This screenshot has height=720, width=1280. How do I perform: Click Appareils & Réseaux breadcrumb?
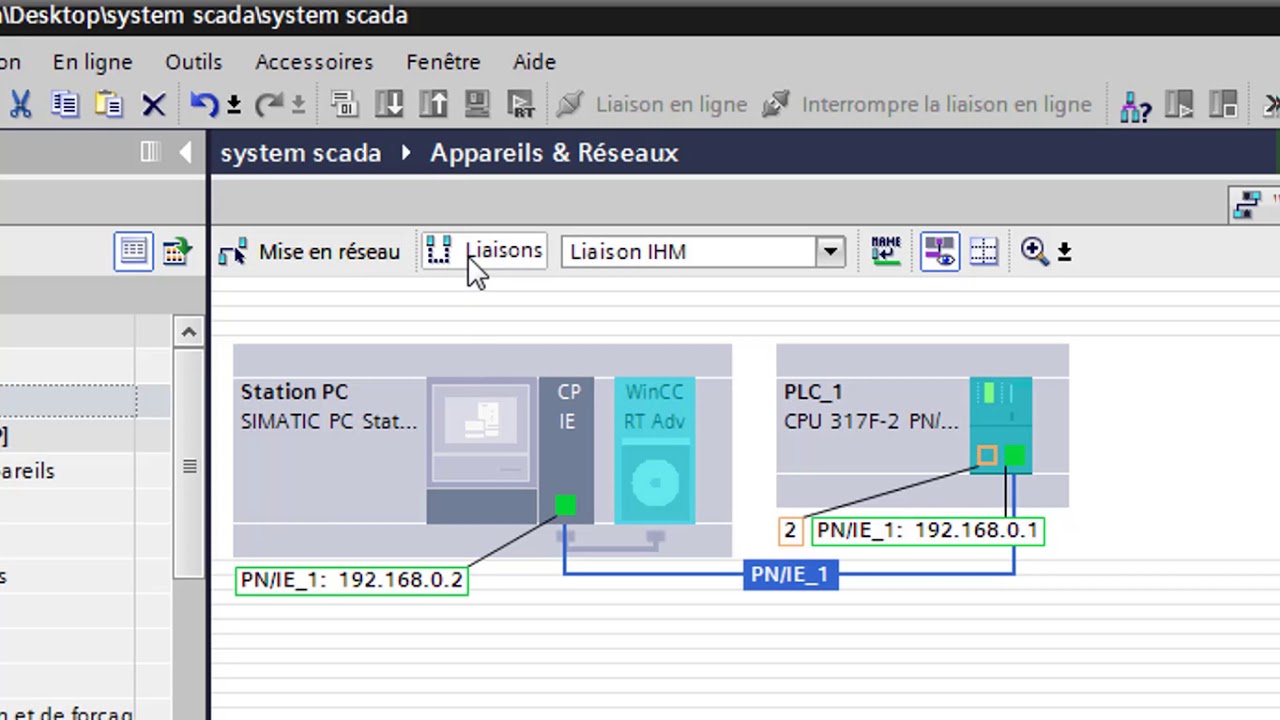(554, 153)
